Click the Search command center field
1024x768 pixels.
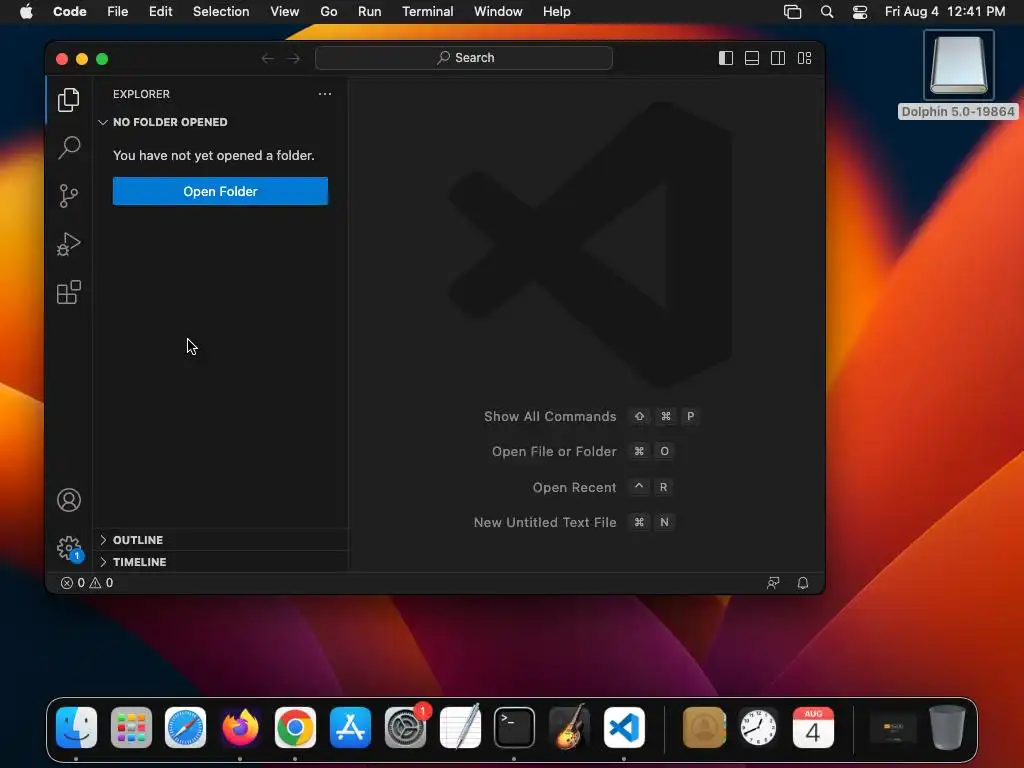tap(464, 57)
